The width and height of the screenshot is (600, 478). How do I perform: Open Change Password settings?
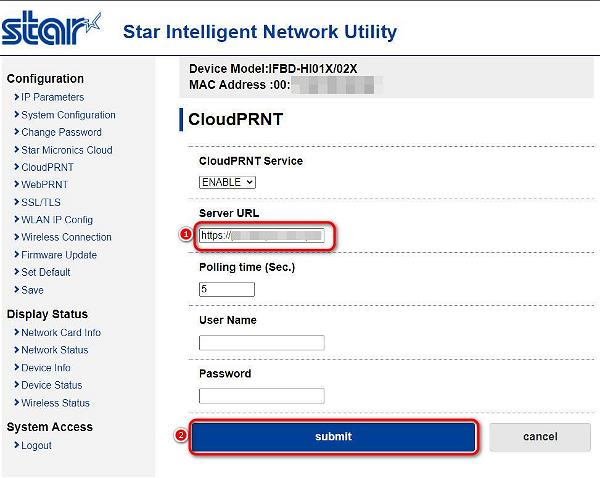tap(61, 132)
